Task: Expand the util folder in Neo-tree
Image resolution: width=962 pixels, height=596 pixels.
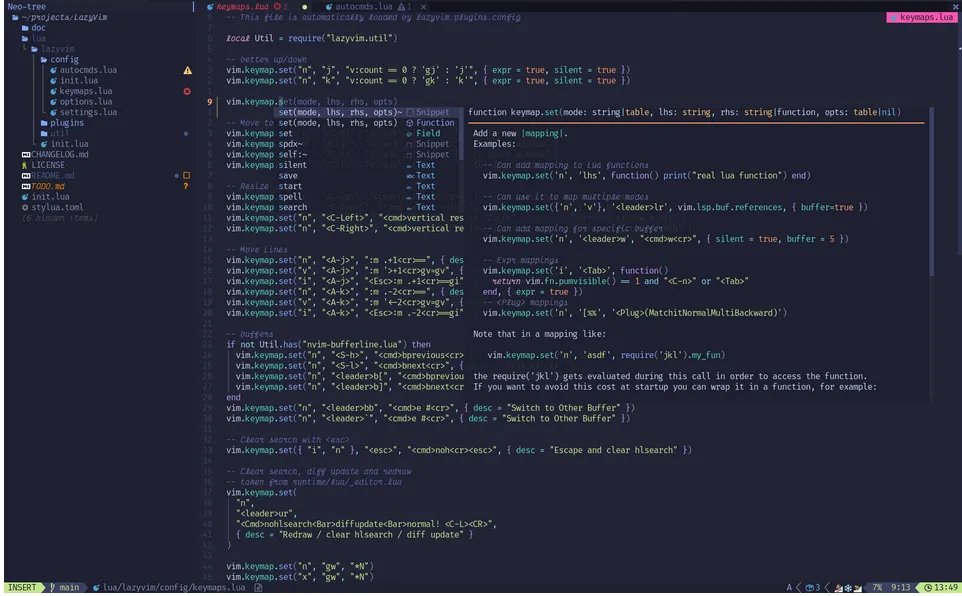Action: 44,134
